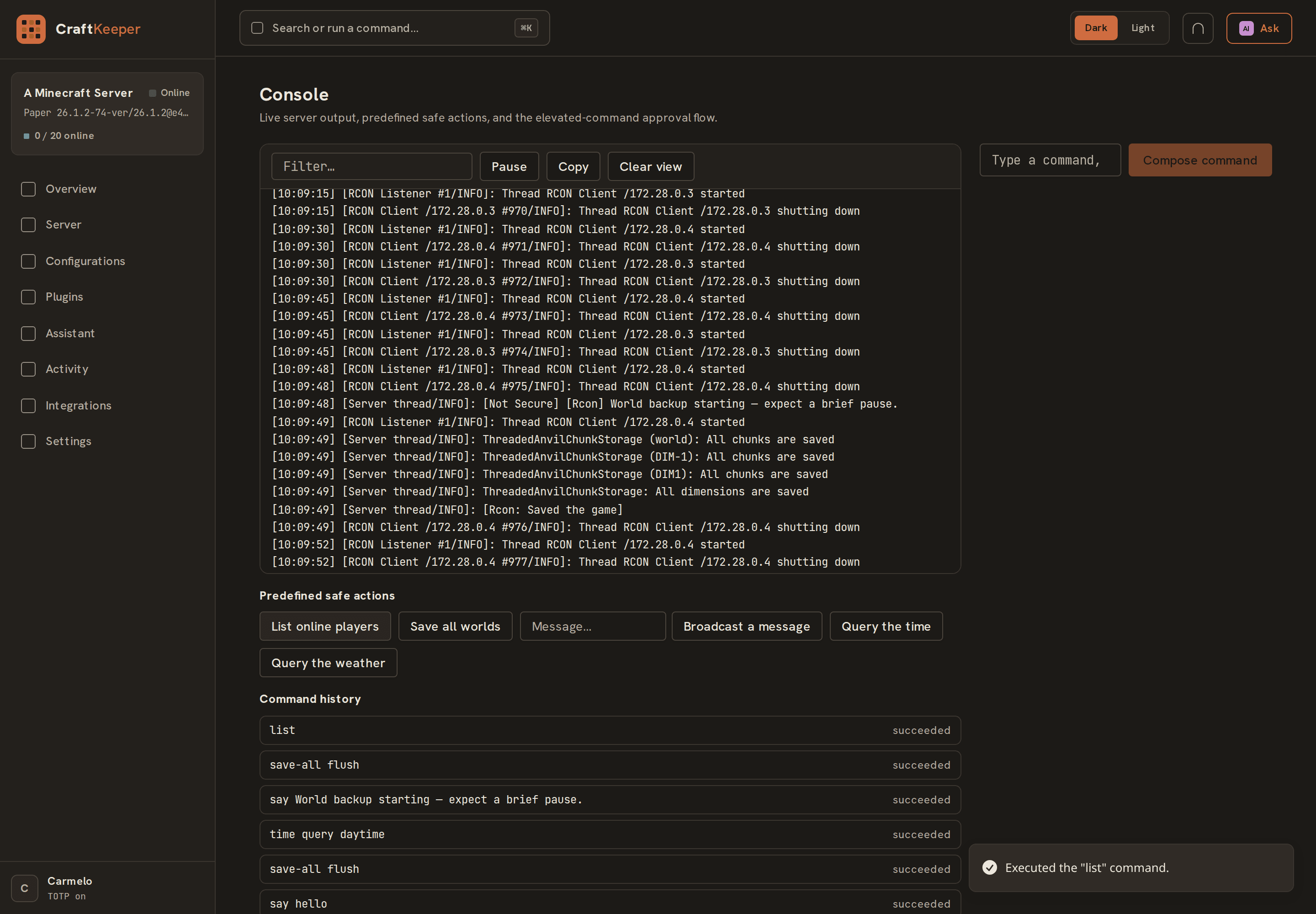
Task: Open the Assistant page
Action: click(107, 333)
